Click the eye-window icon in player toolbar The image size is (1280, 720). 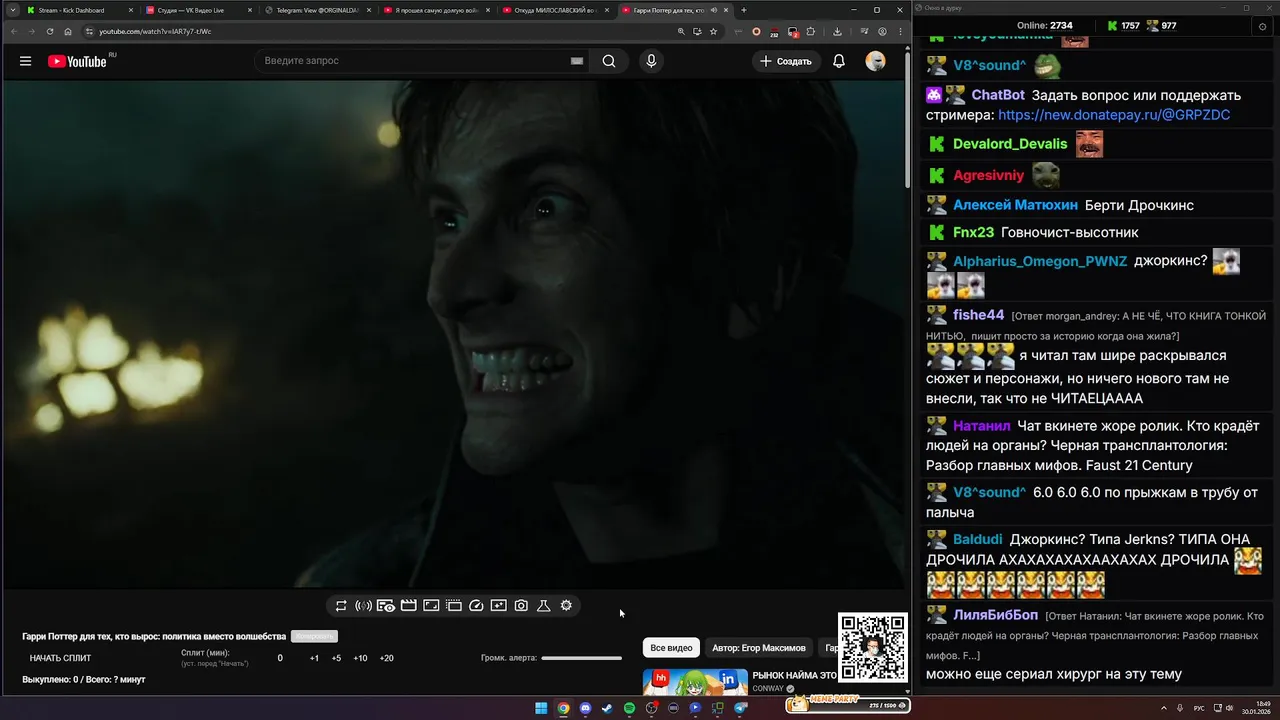point(386,606)
